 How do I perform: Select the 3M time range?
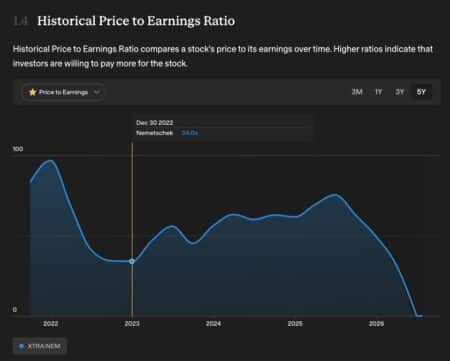click(x=357, y=92)
